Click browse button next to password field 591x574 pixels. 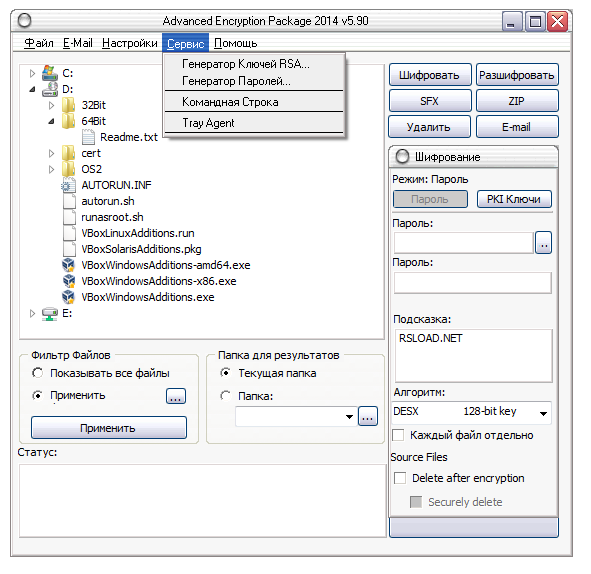(543, 242)
